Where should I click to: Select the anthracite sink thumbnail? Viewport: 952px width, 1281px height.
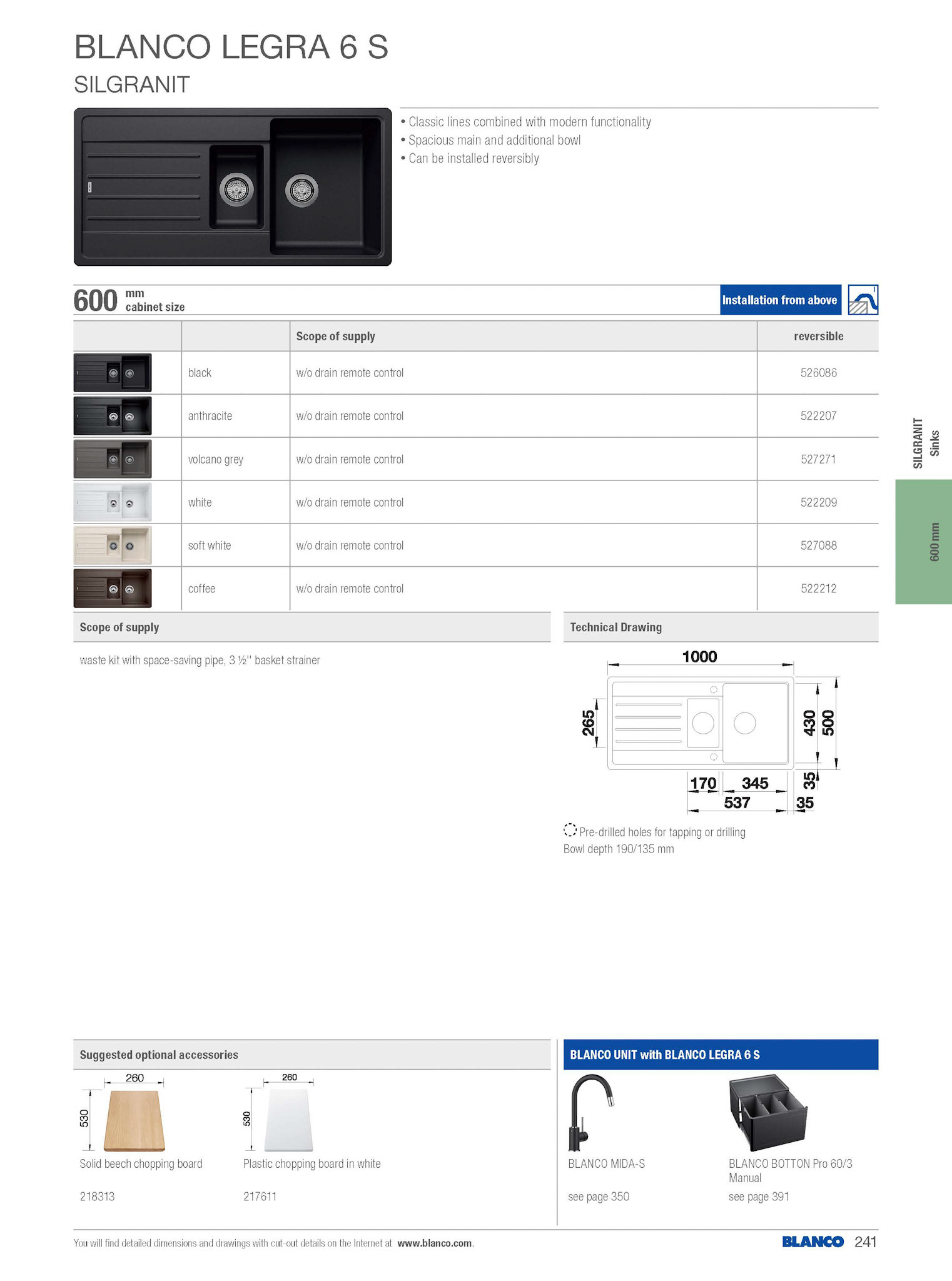113,416
